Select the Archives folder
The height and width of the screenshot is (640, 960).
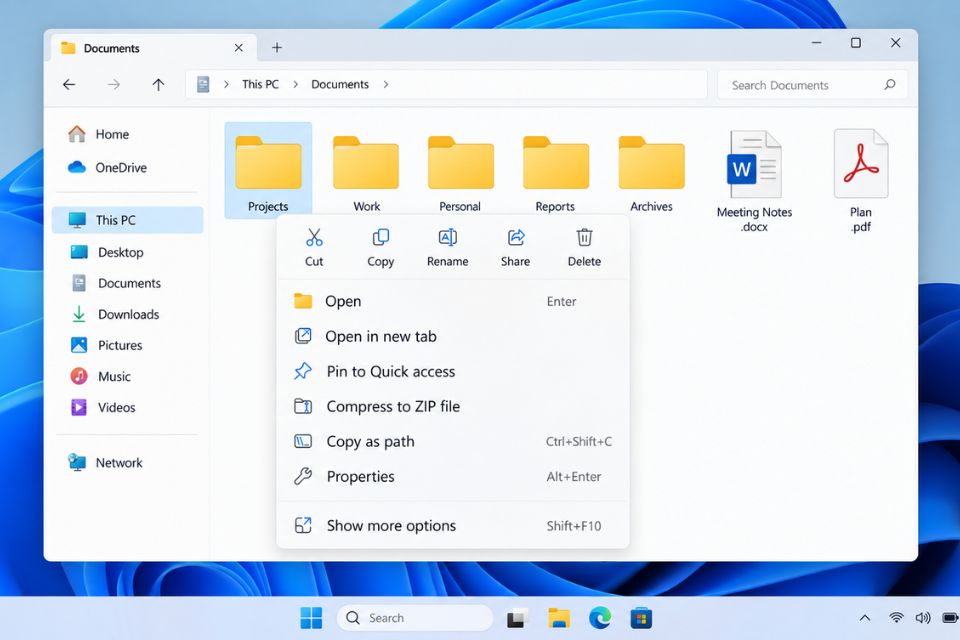(651, 174)
